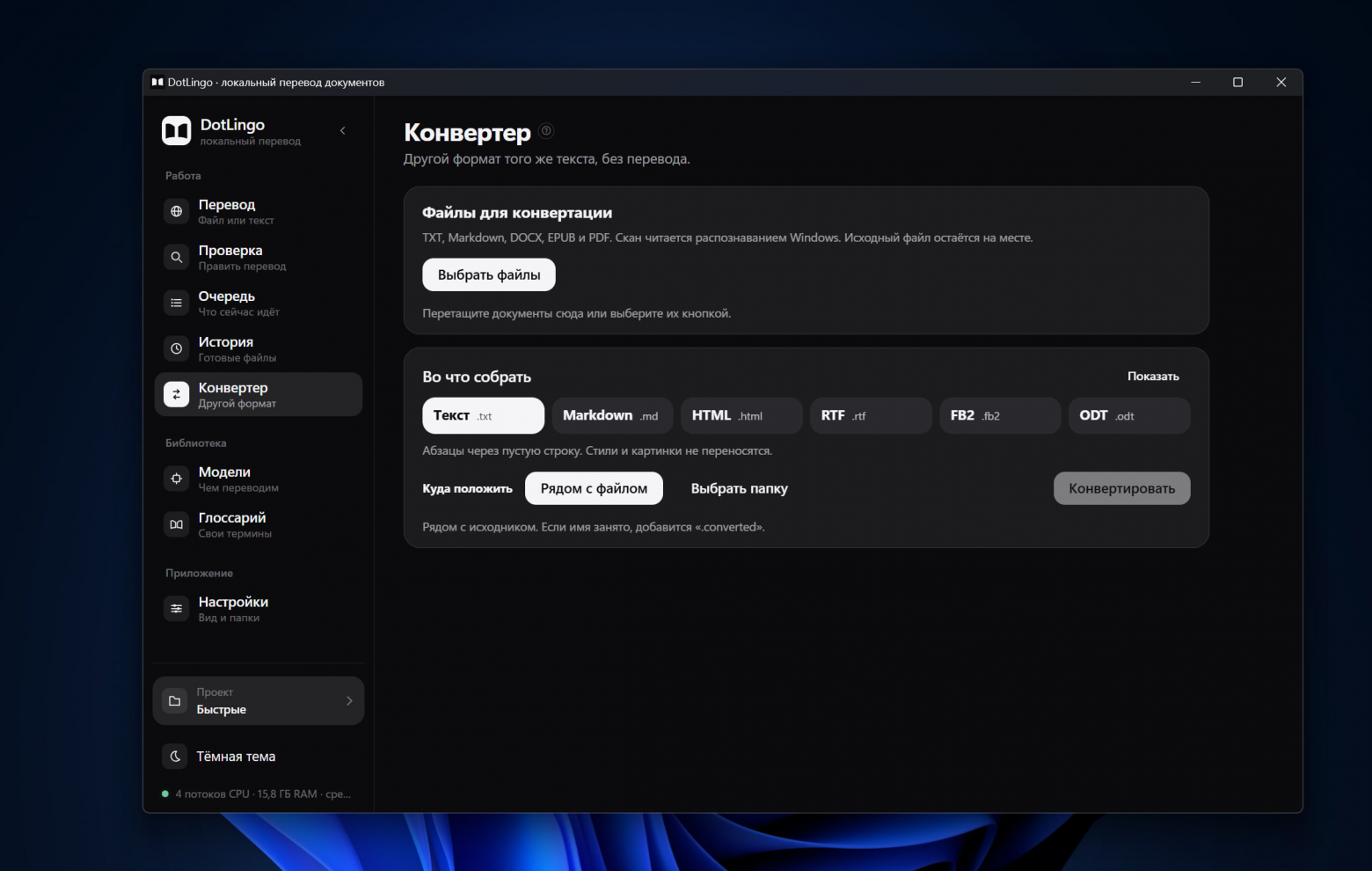This screenshot has width=1372, height=871.
Task: Click the DotLingo logo icon
Action: [x=176, y=130]
